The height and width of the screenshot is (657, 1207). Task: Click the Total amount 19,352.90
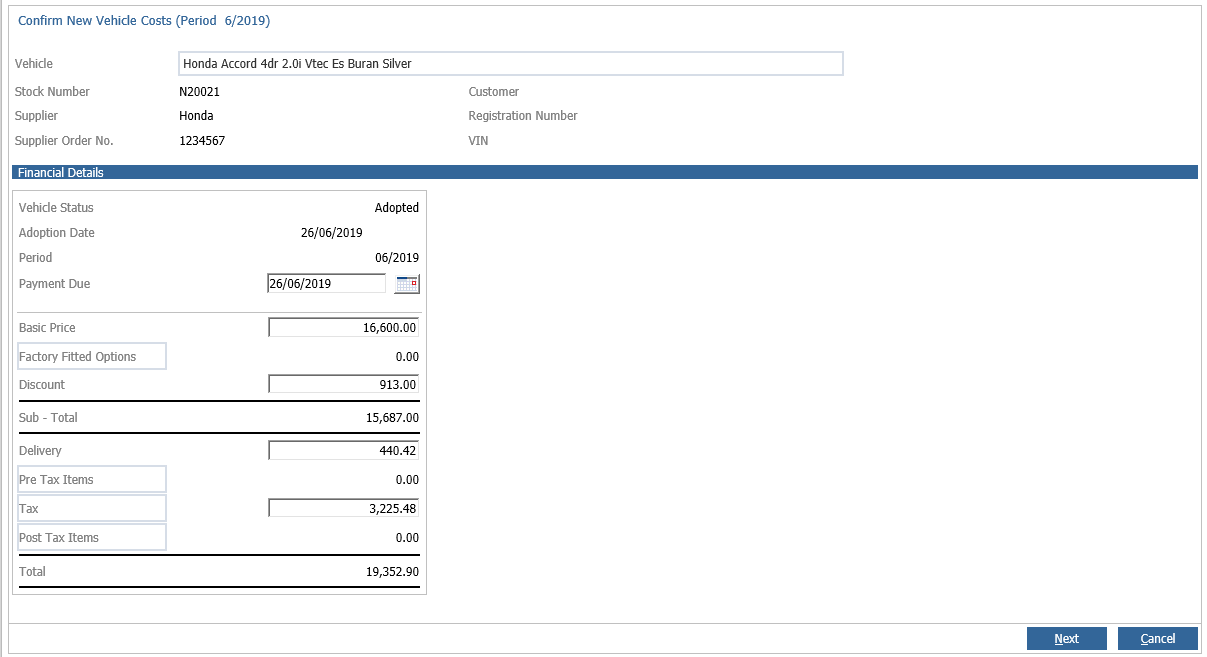click(x=393, y=572)
